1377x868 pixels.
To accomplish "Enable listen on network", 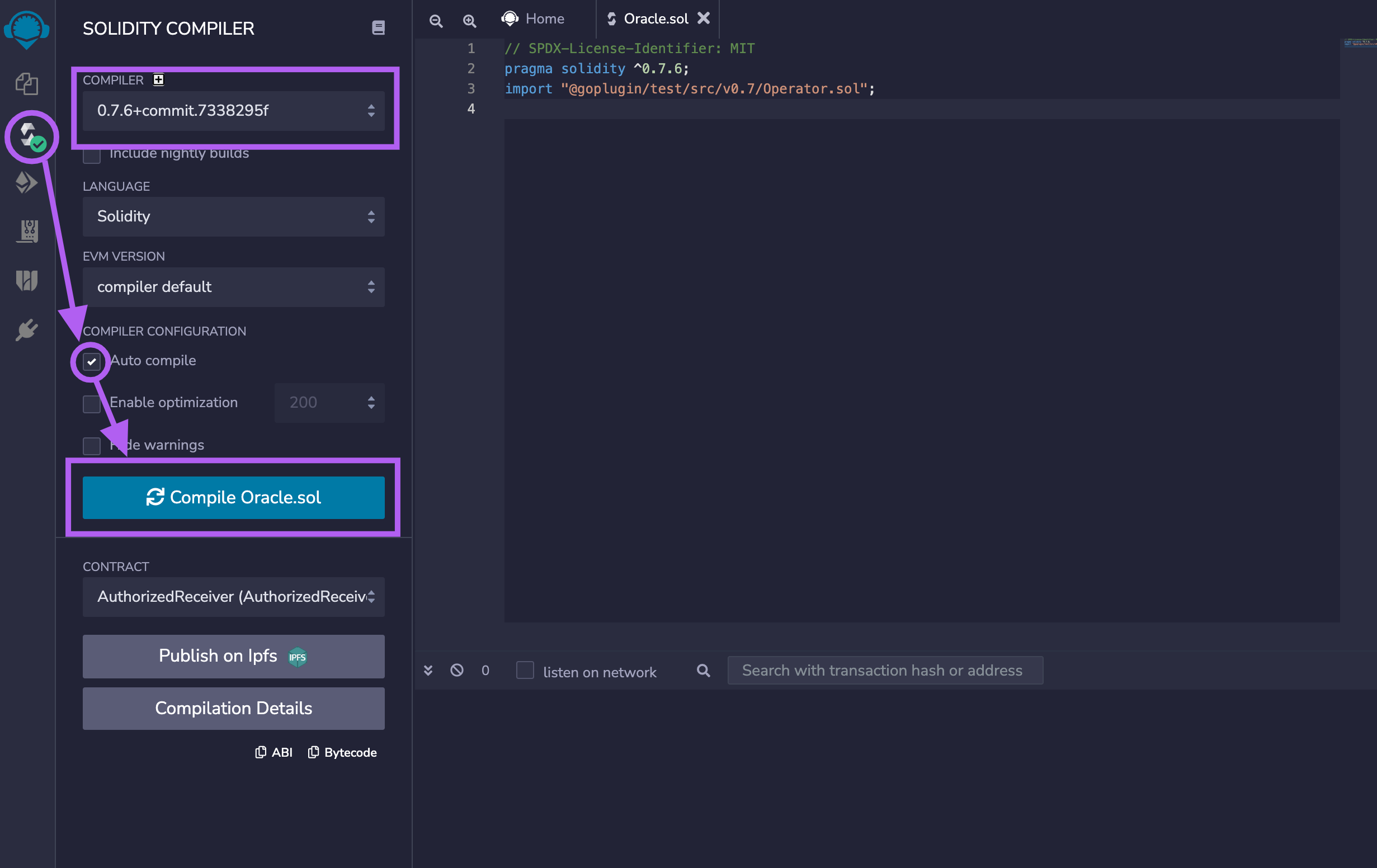I will (x=524, y=671).
